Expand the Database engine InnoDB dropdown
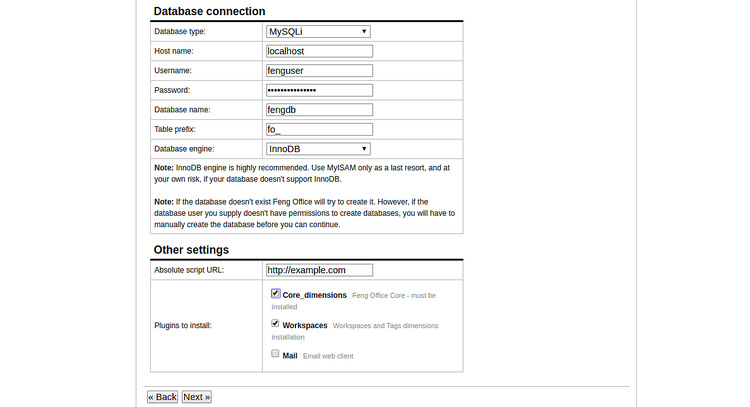This screenshot has height=407, width=750. coord(318,149)
